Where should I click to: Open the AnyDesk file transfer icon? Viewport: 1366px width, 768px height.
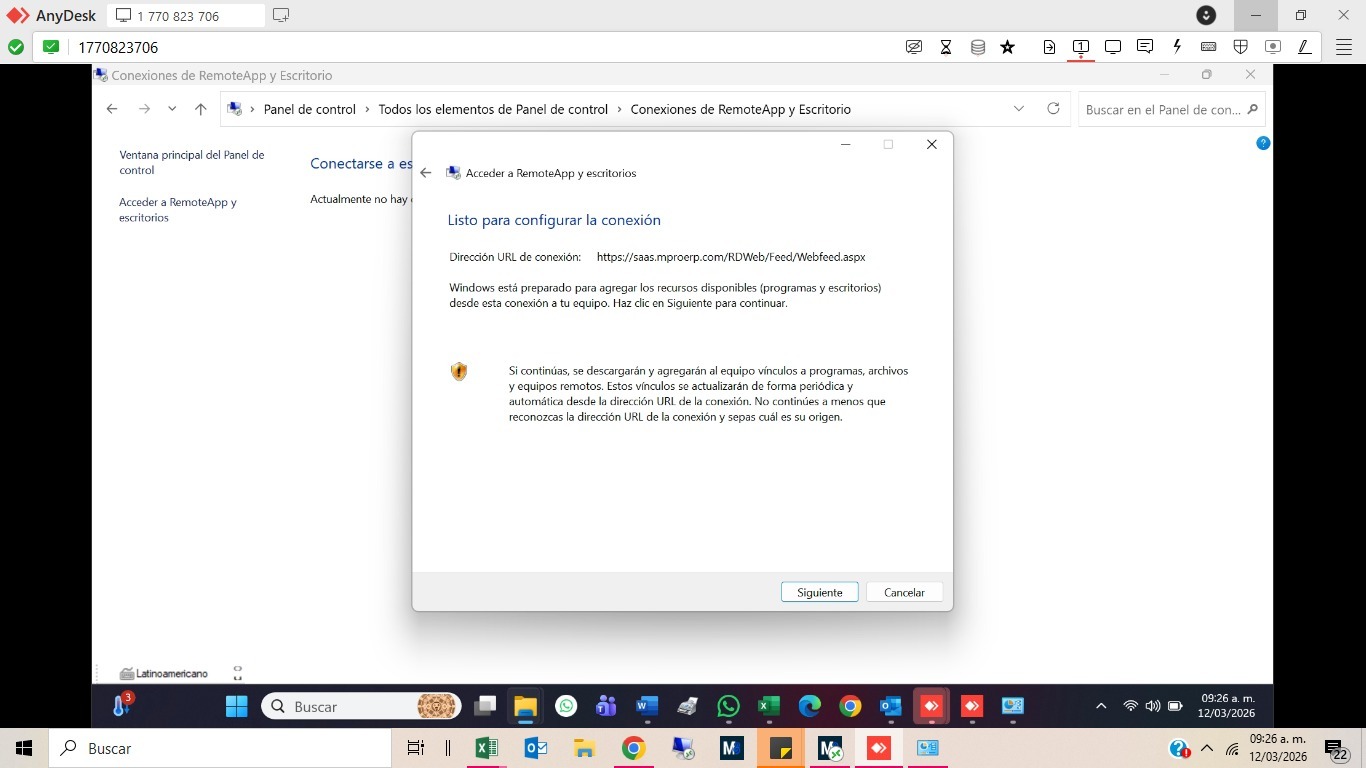pos(1049,47)
